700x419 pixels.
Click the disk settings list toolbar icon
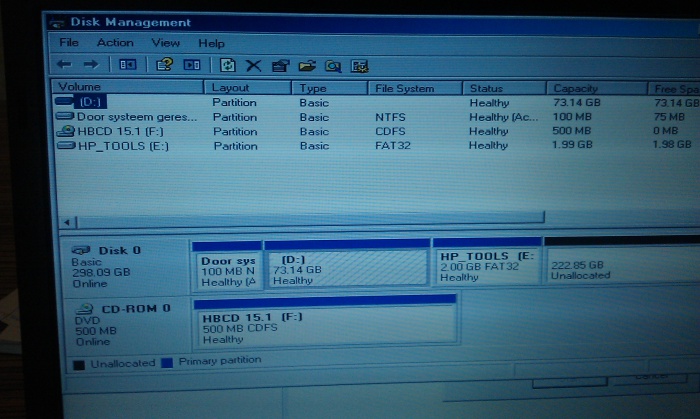[x=359, y=67]
